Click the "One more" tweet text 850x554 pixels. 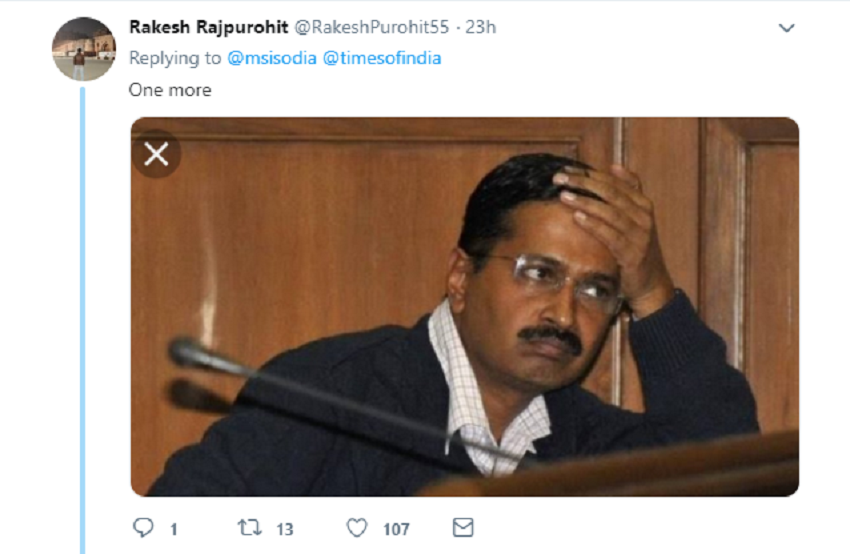170,90
